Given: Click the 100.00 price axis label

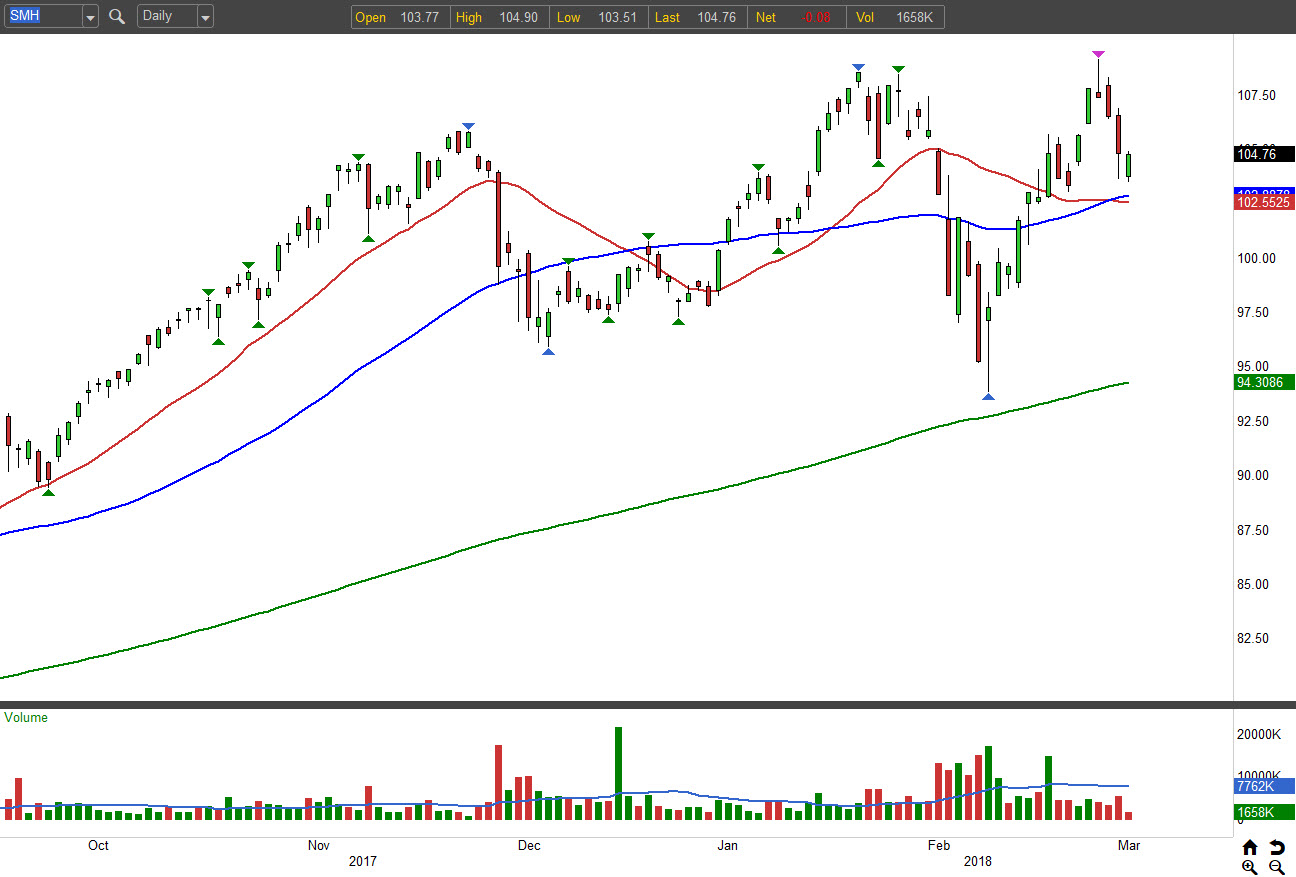Looking at the screenshot, I should (x=1257, y=258).
